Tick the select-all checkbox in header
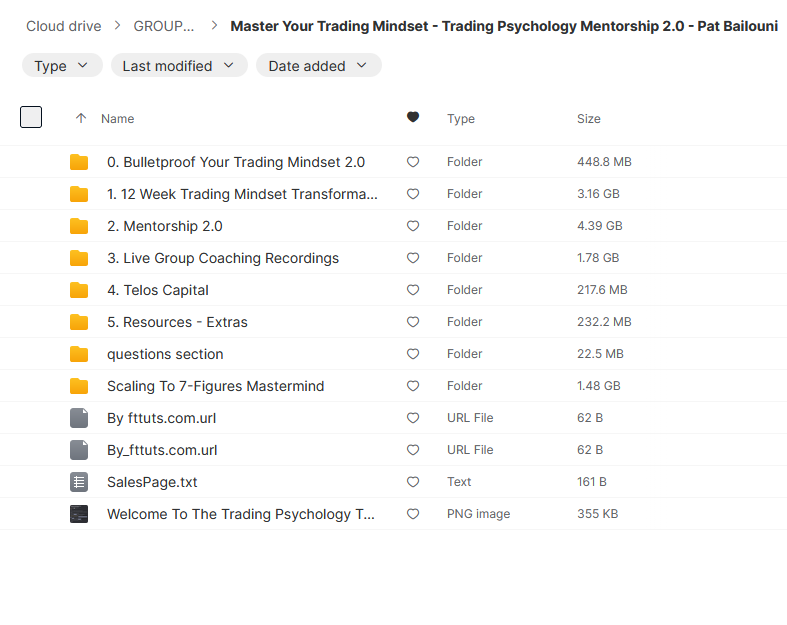Image resolution: width=787 pixels, height=625 pixels. point(31,117)
